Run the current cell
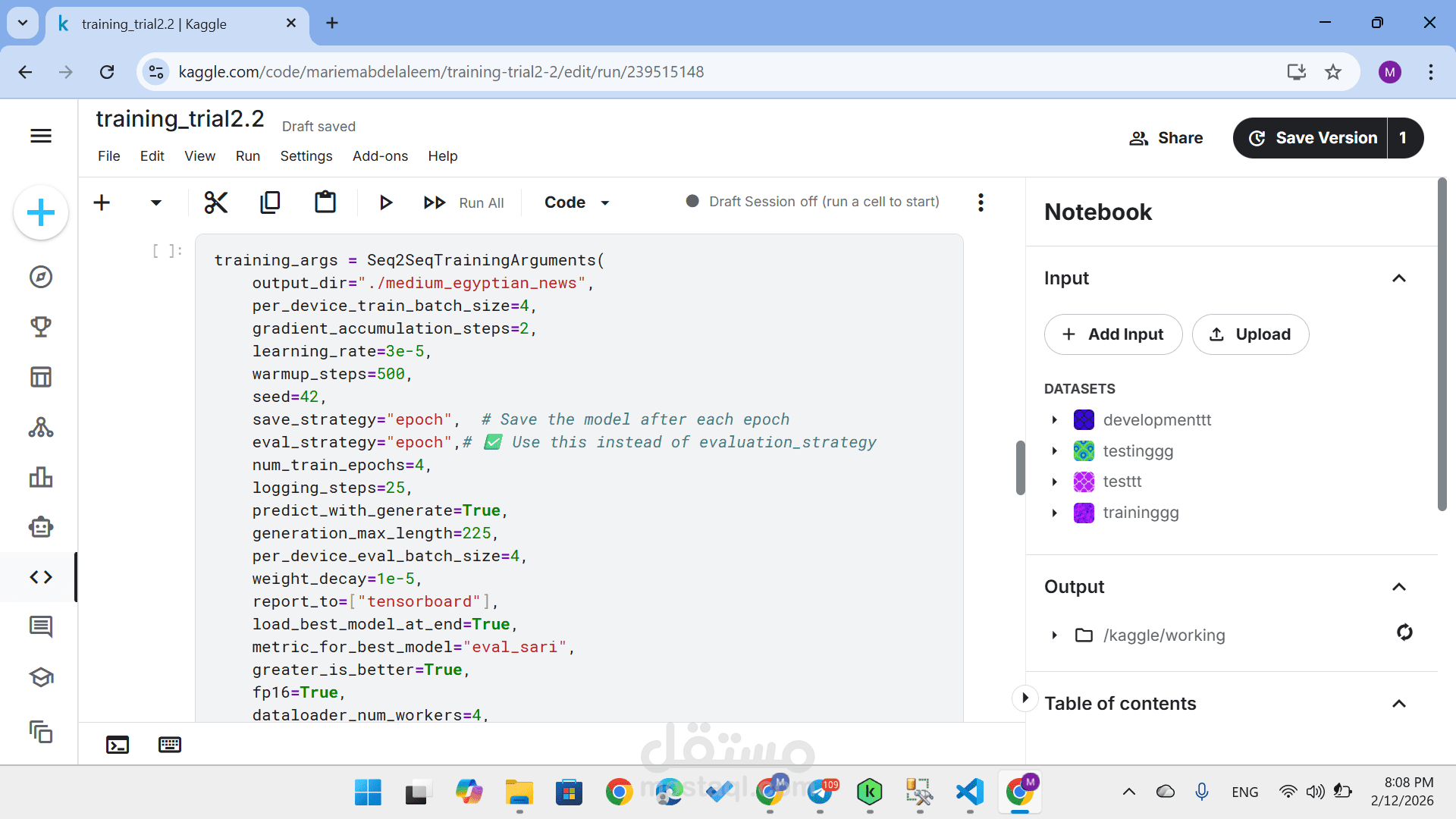 tap(385, 202)
